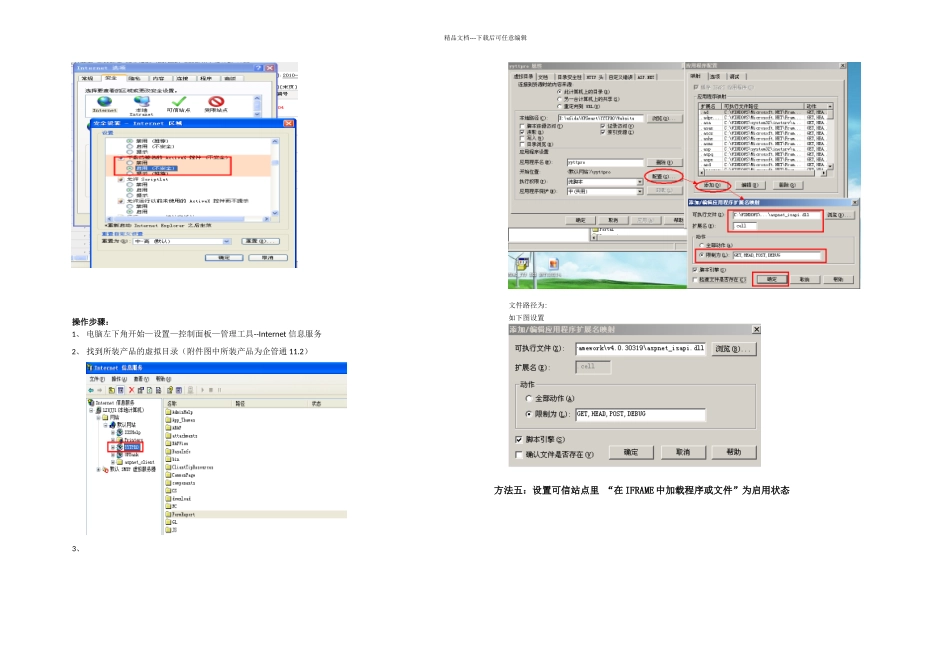Toggle the '目录浏览' checkbox in properties dialog

point(522,144)
